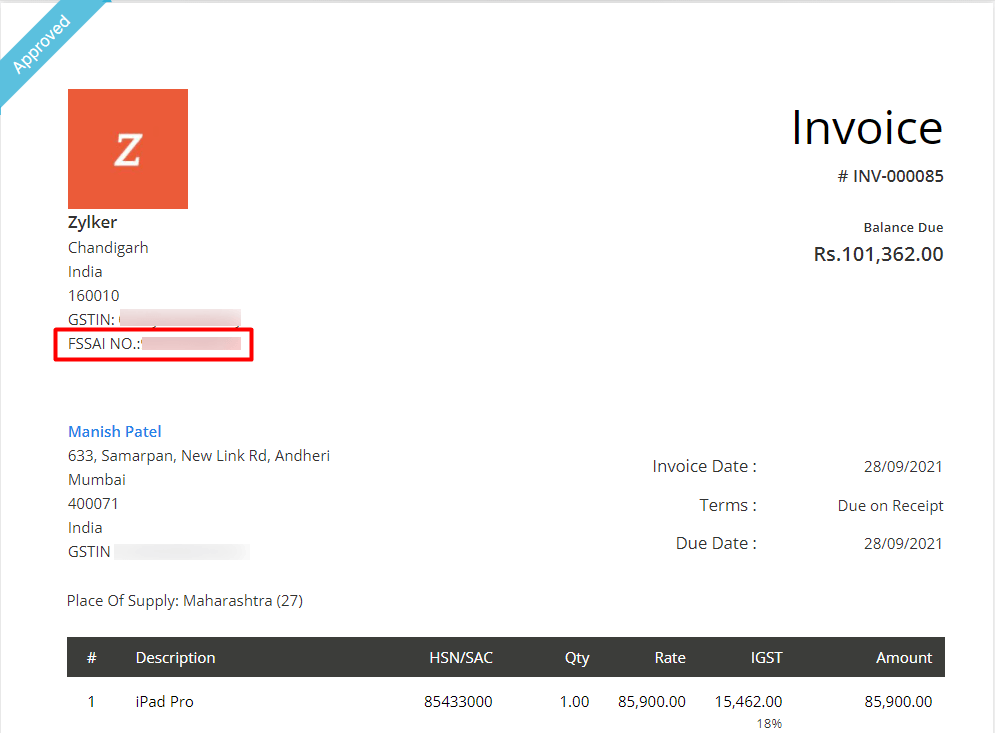Click the India link in billing address
The height and width of the screenshot is (733, 995).
point(84,527)
